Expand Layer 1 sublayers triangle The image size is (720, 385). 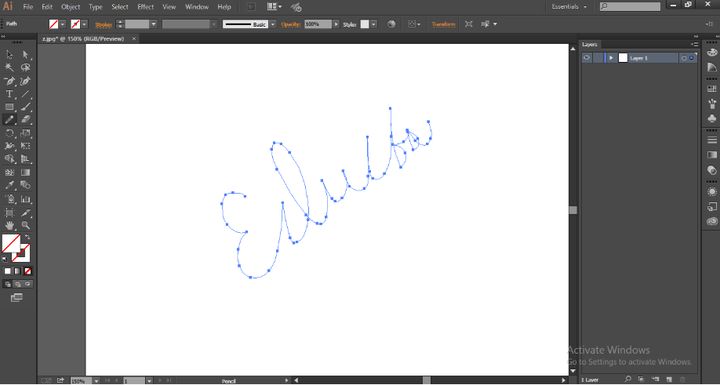(611, 58)
